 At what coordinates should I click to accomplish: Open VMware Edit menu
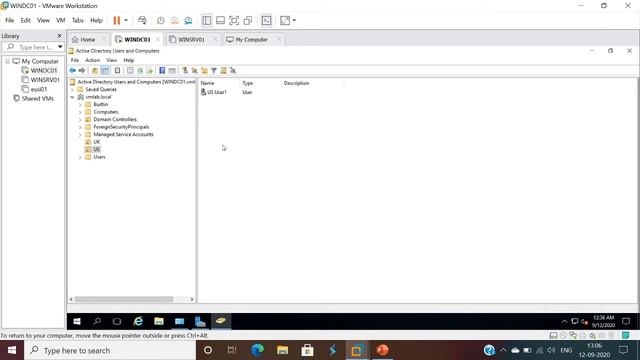[x=25, y=20]
